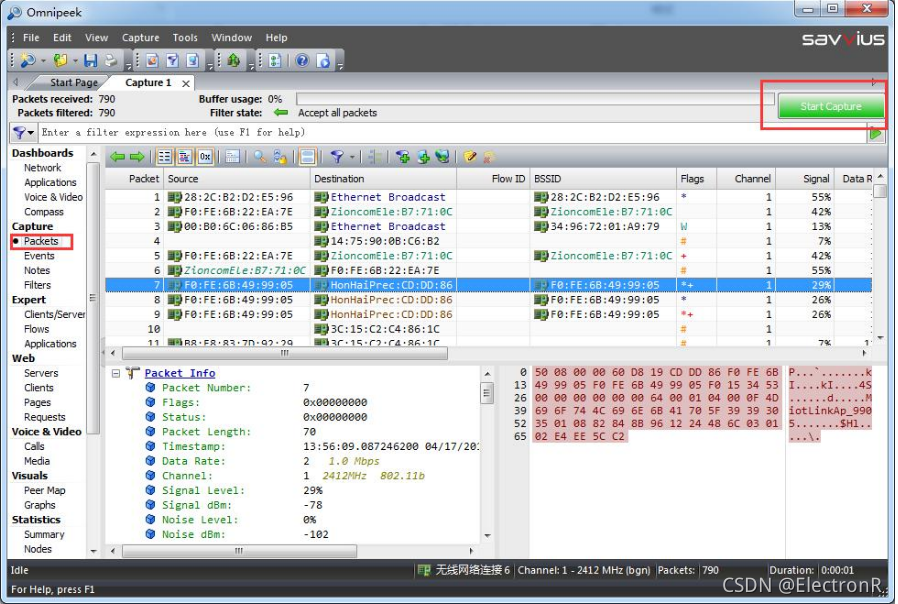Click the Print icon in top toolbar
Screen dimensions: 898x604
click(x=111, y=60)
